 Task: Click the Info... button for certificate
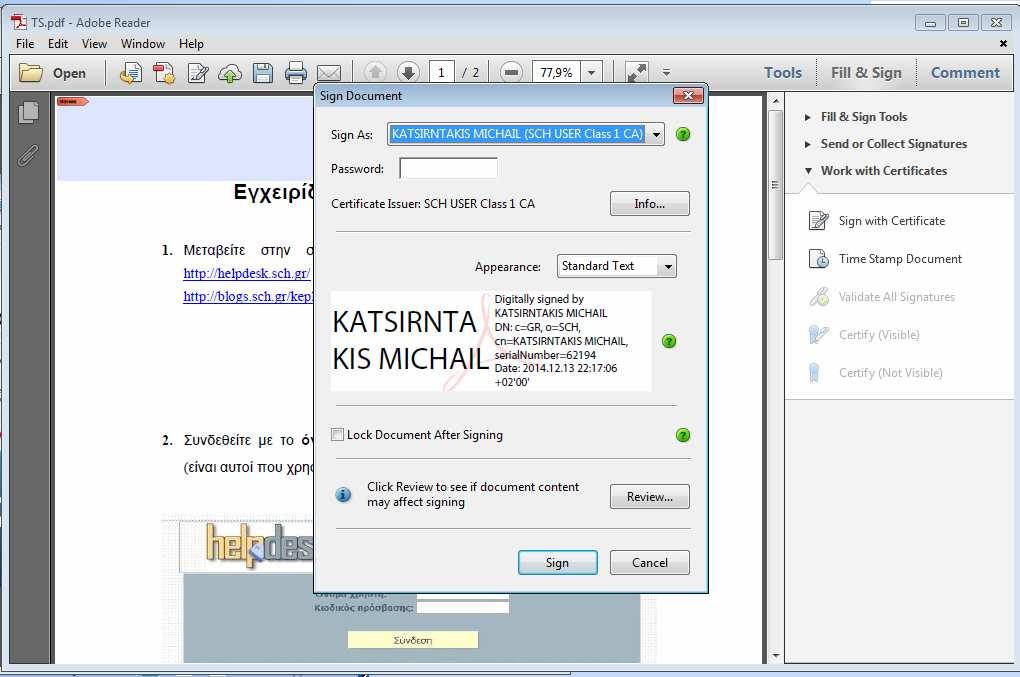point(649,204)
